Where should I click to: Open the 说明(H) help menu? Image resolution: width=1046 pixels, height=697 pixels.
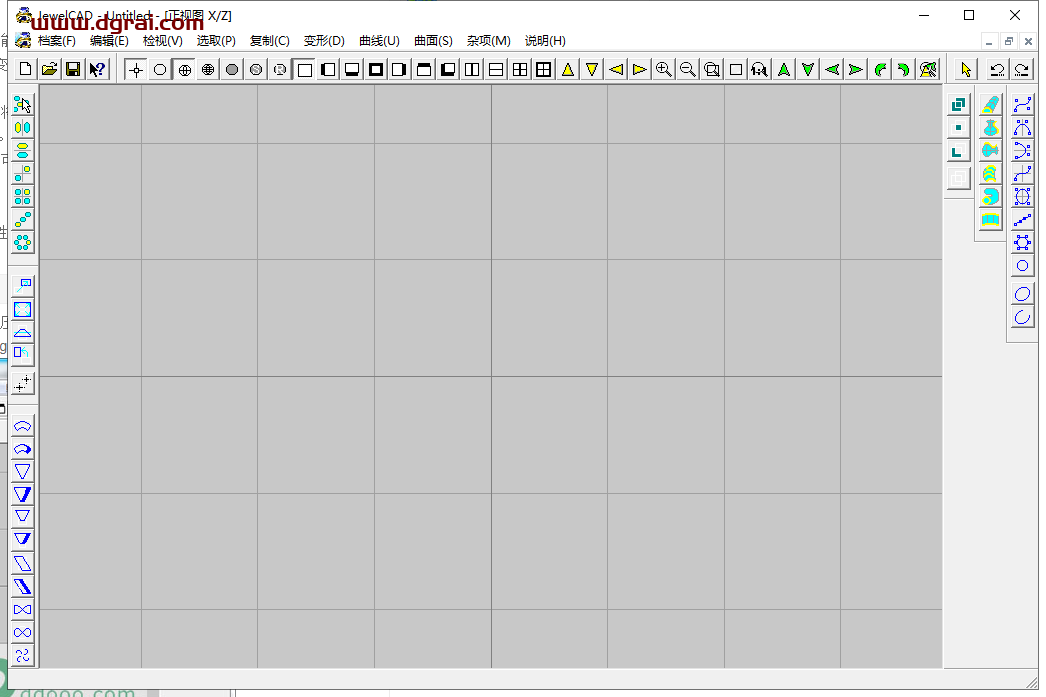click(545, 41)
